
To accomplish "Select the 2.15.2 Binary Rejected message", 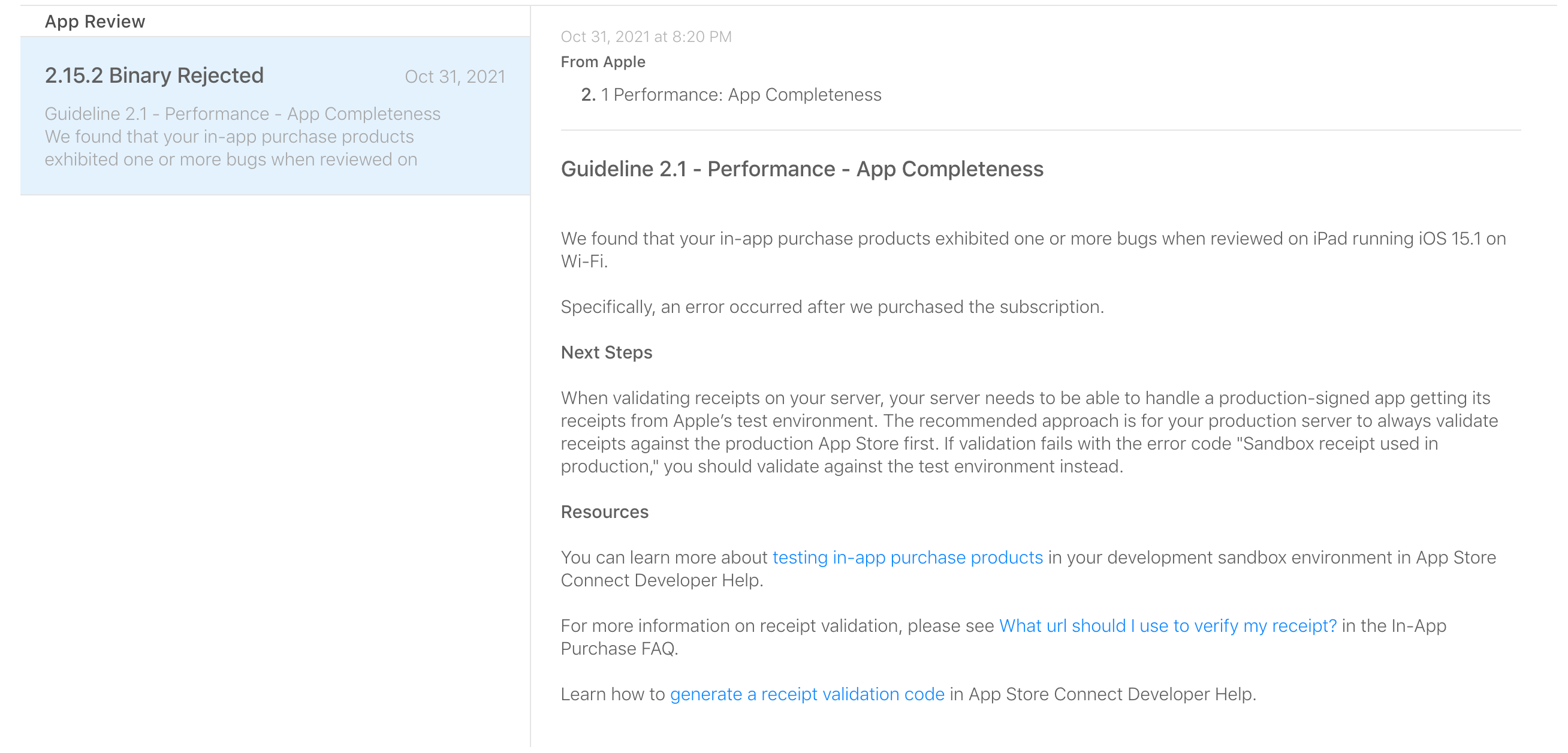I will pos(275,116).
